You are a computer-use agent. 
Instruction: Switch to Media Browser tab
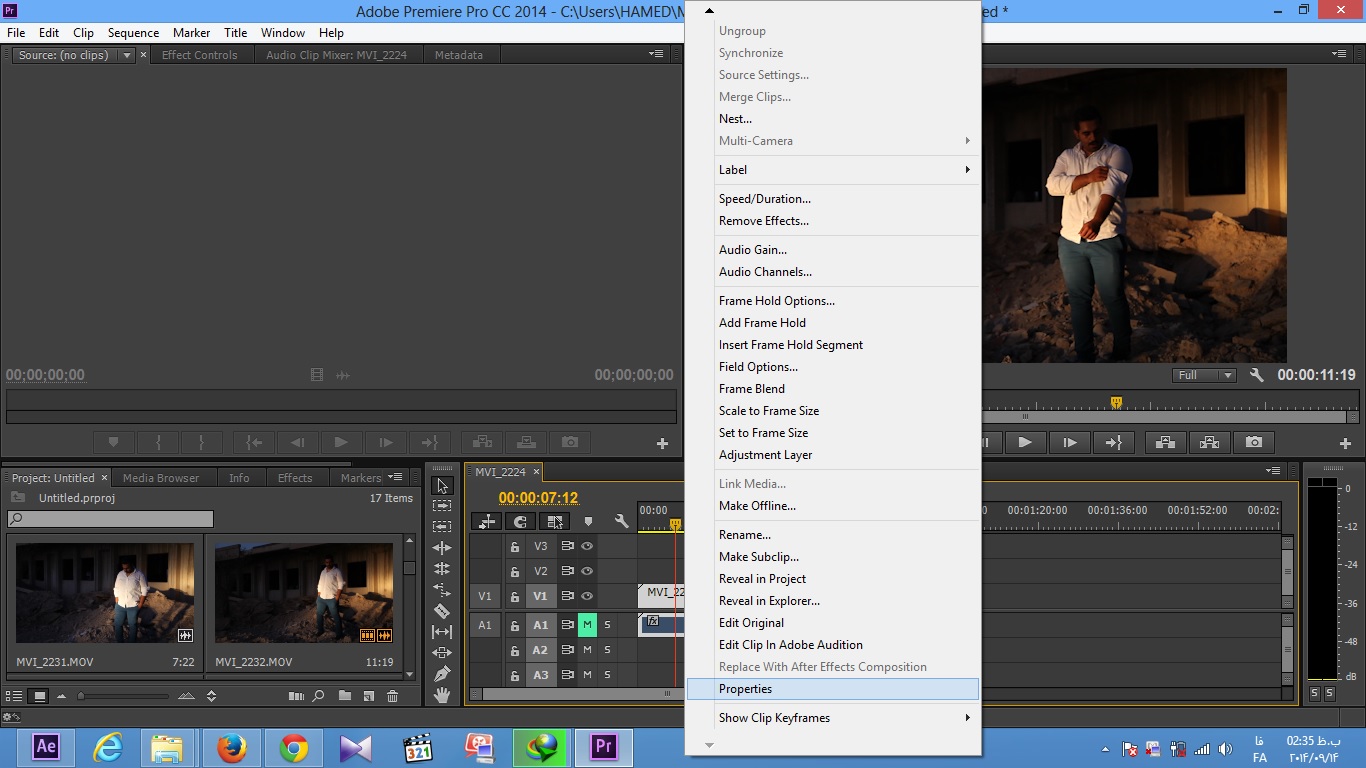pos(161,478)
